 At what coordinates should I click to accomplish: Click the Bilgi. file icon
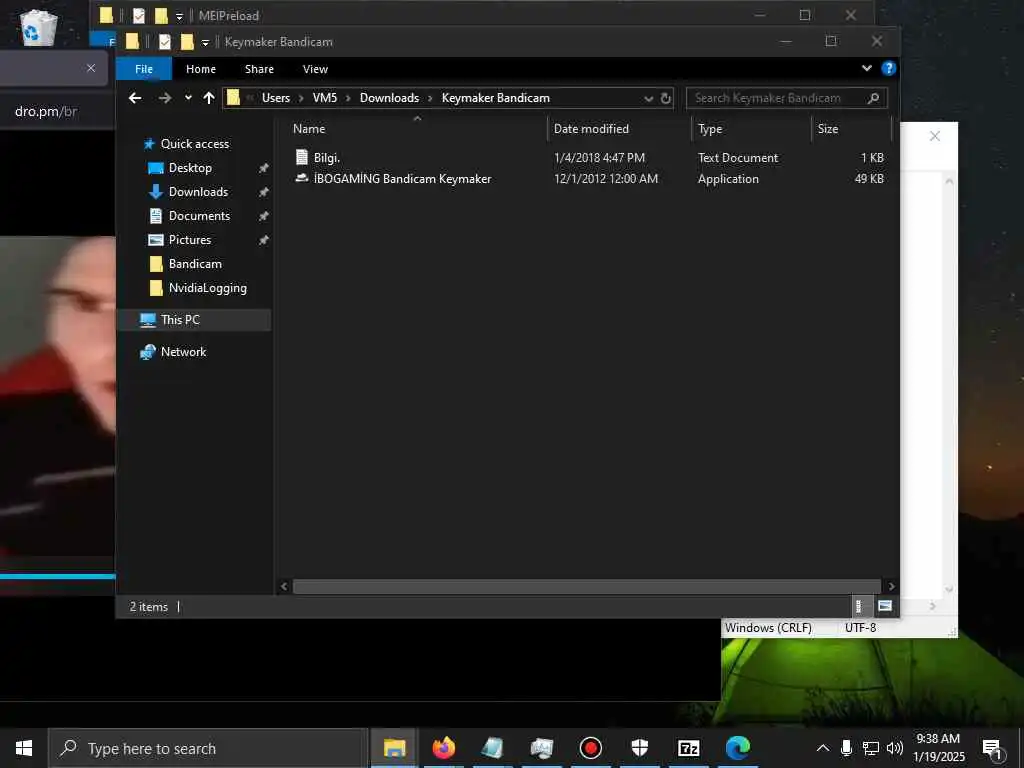point(302,157)
